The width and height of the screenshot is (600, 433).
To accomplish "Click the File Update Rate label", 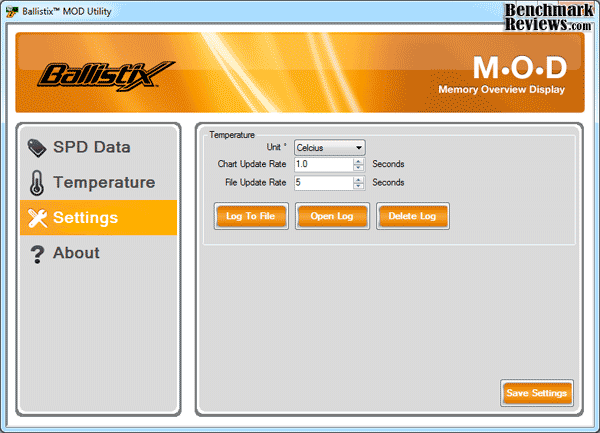I will click(x=256, y=182).
